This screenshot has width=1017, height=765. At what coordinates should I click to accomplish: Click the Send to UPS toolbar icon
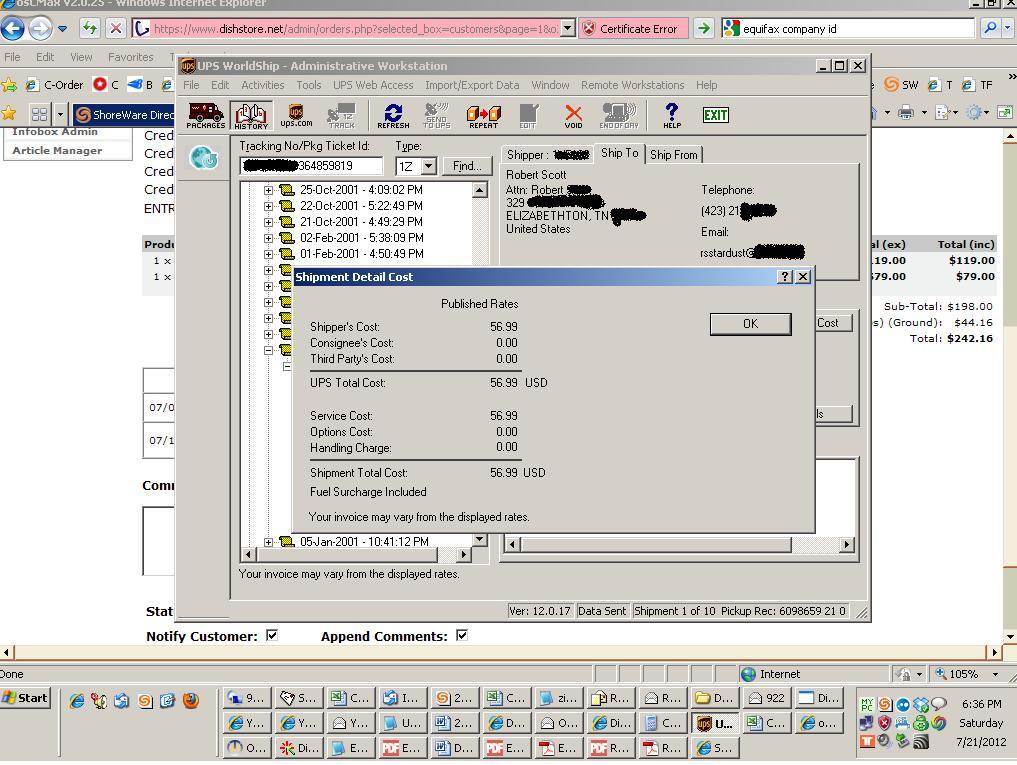point(437,115)
